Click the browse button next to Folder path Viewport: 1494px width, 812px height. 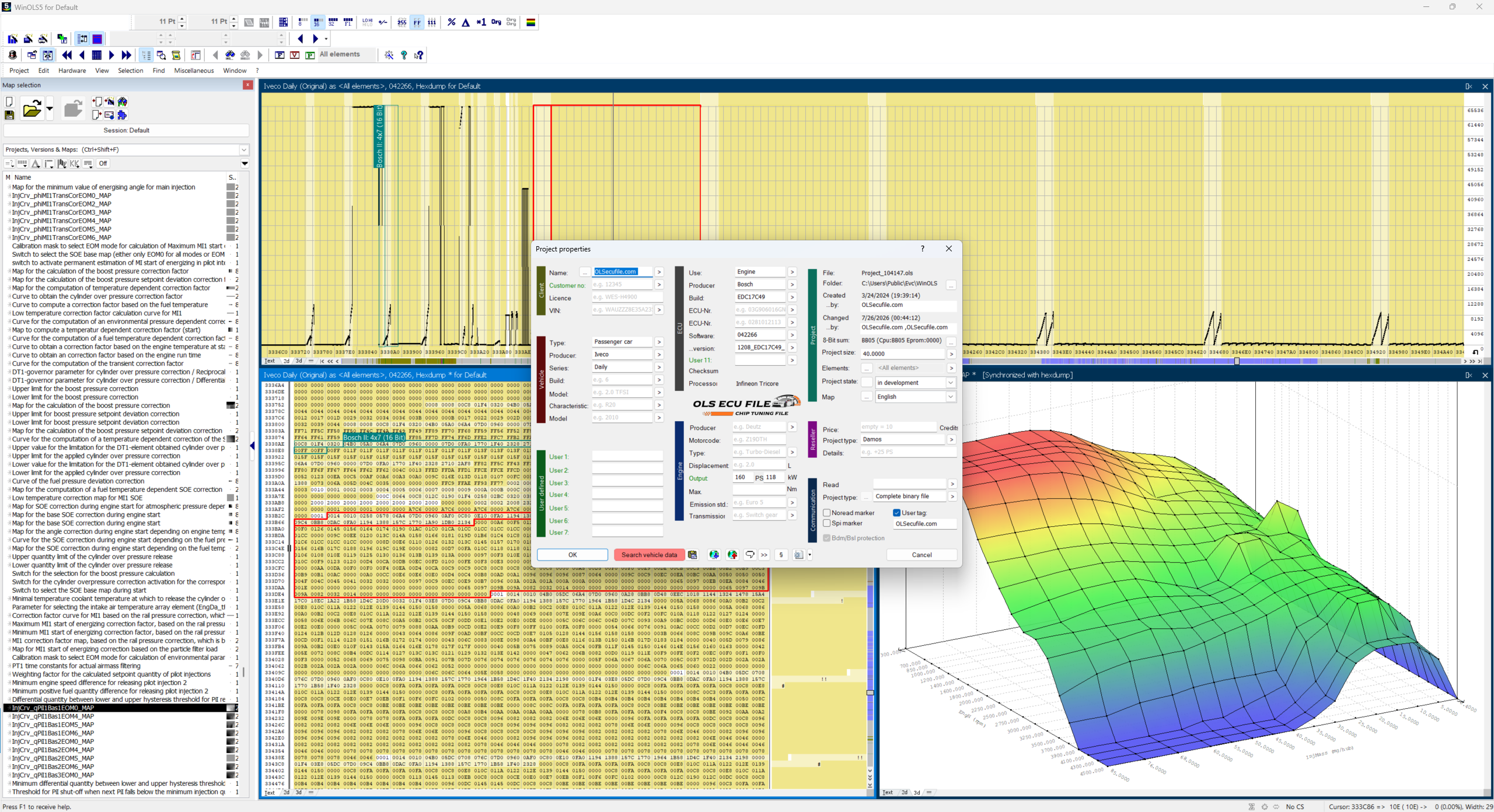951,285
